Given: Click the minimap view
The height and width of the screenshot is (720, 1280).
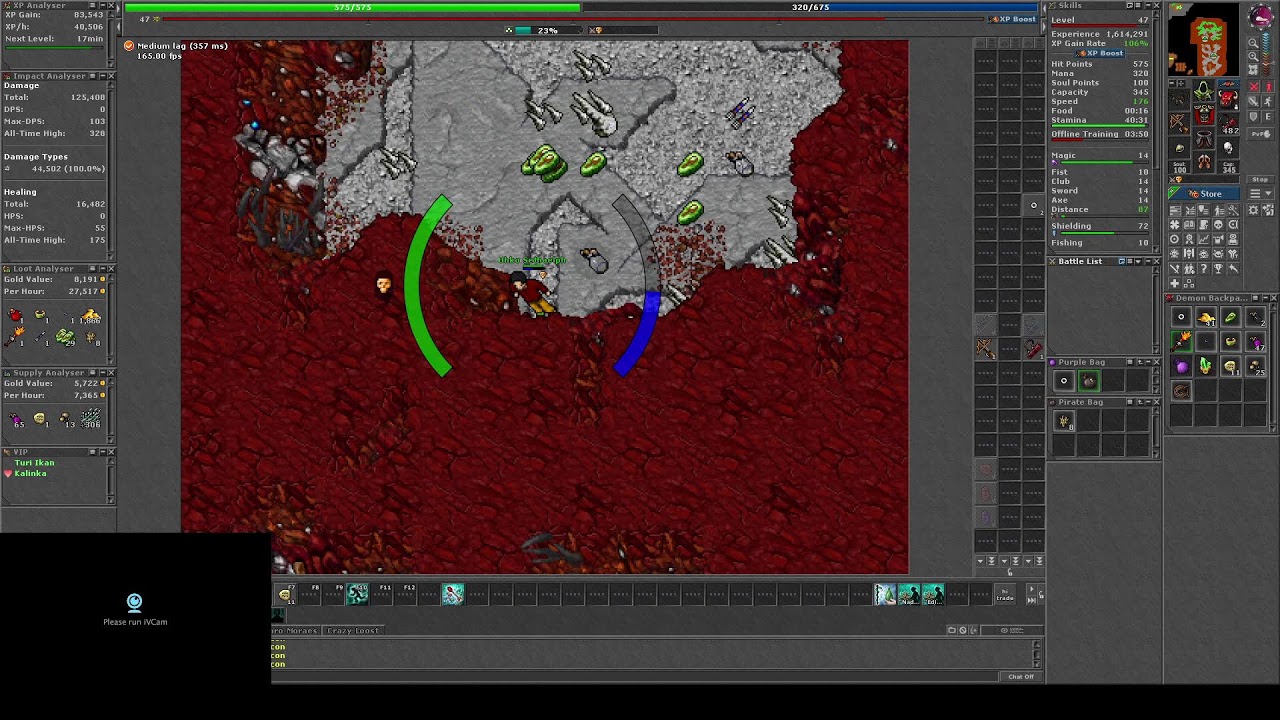Looking at the screenshot, I should [x=1204, y=40].
